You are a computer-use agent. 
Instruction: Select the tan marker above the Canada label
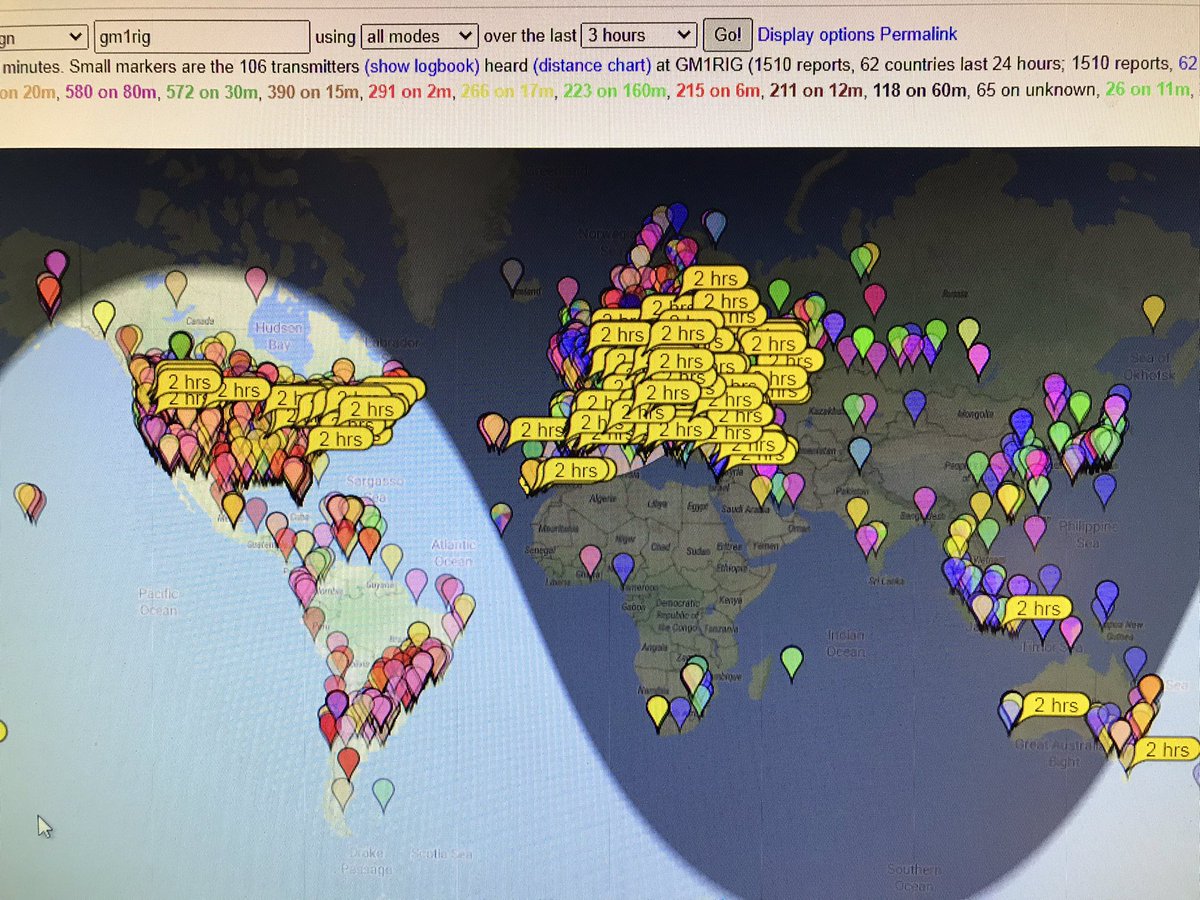176,287
